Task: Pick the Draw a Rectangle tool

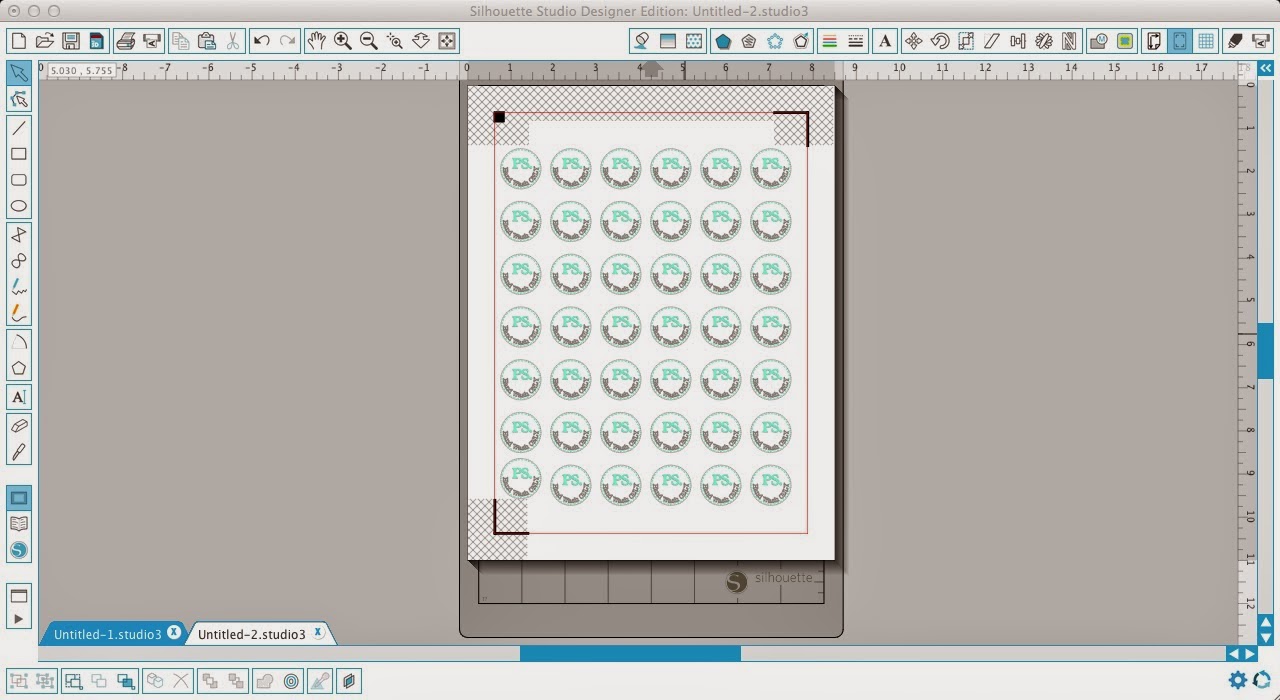Action: (x=18, y=154)
